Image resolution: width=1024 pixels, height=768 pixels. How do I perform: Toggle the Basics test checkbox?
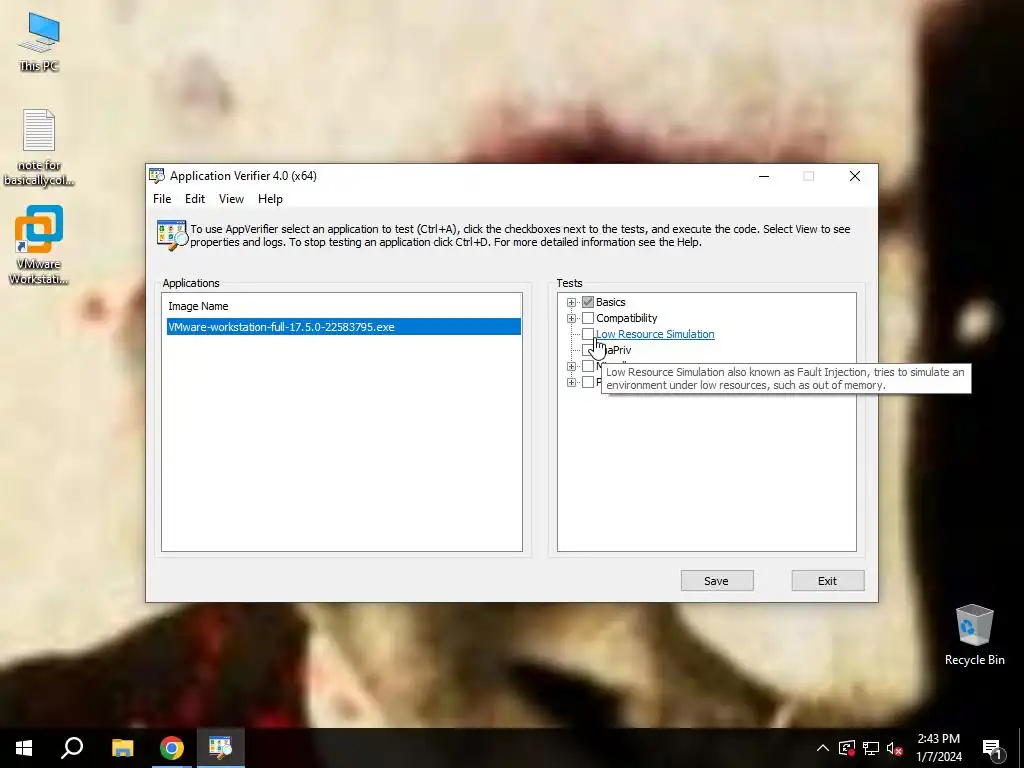(x=588, y=302)
